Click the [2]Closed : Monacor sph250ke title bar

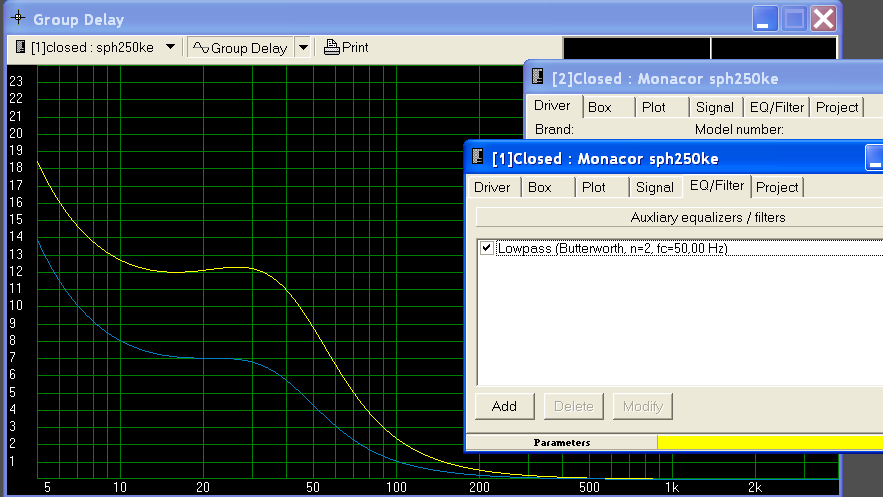pyautogui.click(x=704, y=78)
